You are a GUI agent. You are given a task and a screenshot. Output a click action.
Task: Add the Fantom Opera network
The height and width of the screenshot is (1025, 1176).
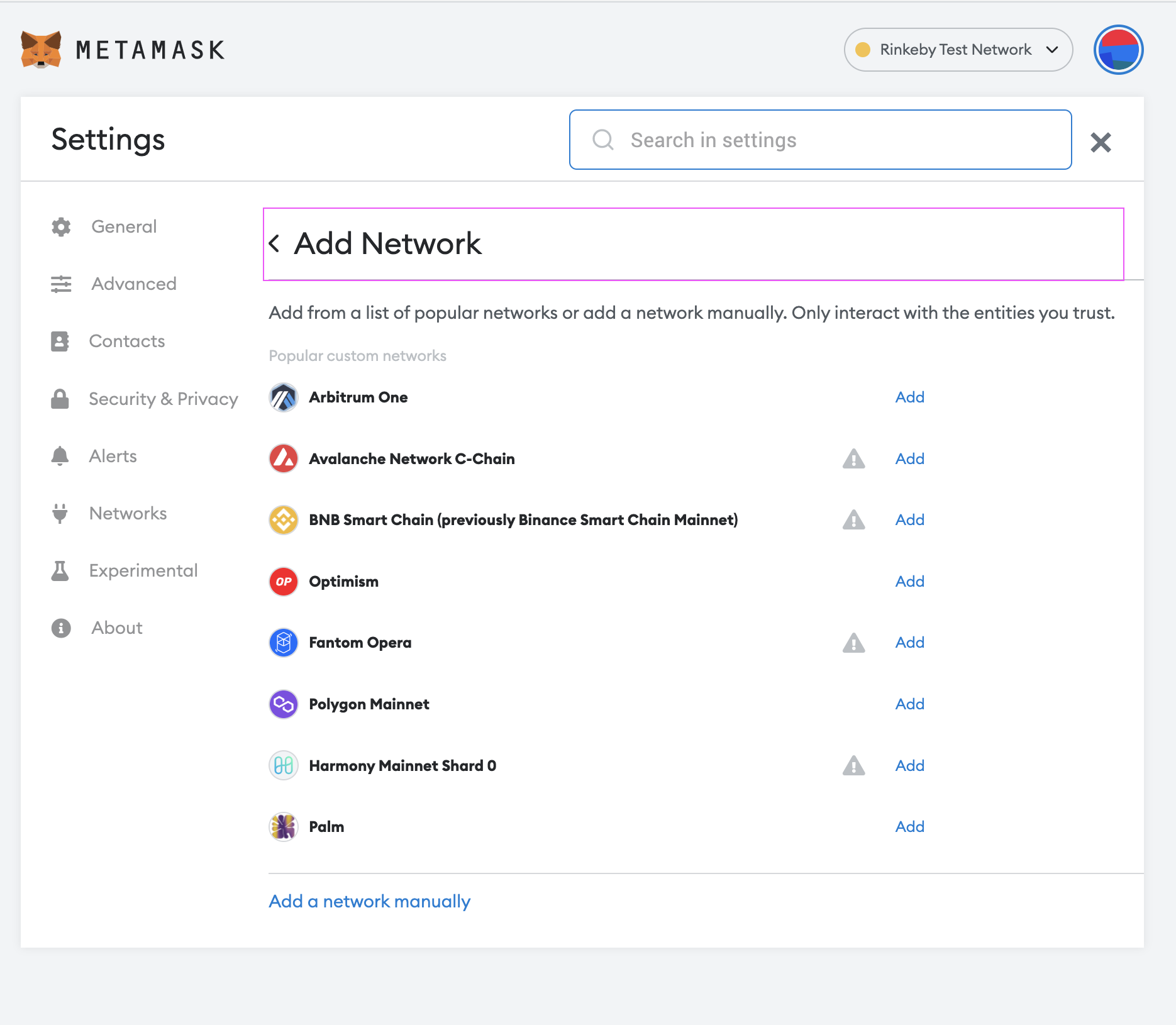coord(909,643)
